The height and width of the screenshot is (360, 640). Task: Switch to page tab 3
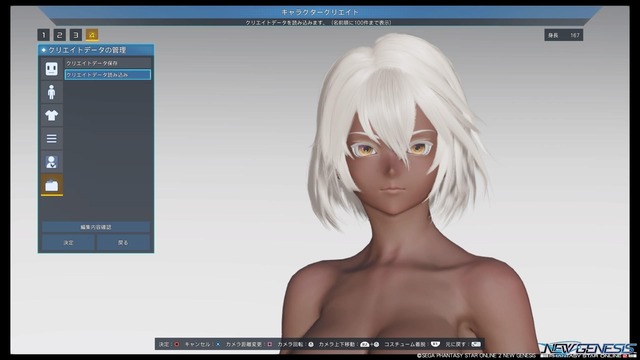point(76,35)
